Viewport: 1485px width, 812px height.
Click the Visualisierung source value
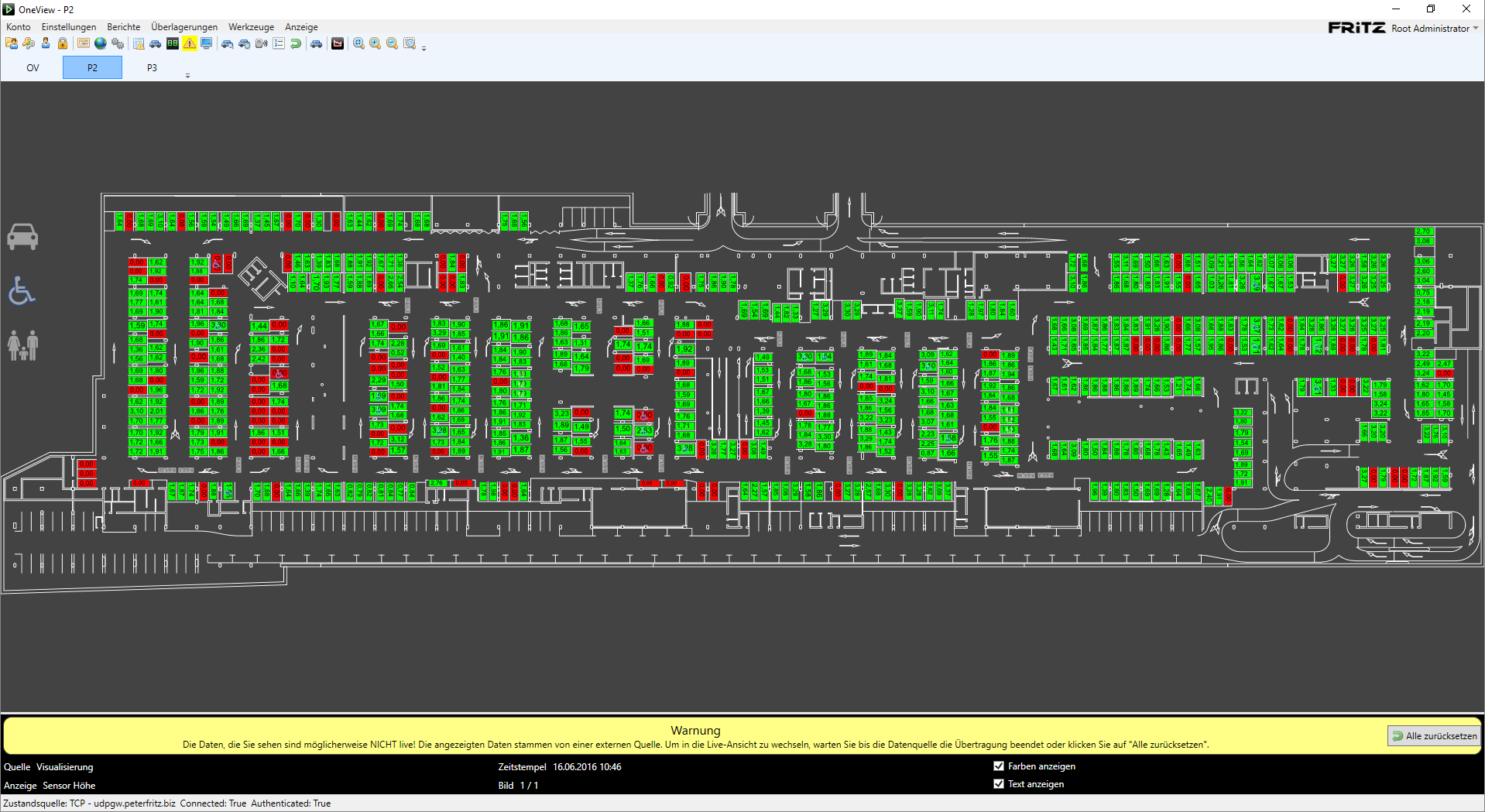pos(65,767)
